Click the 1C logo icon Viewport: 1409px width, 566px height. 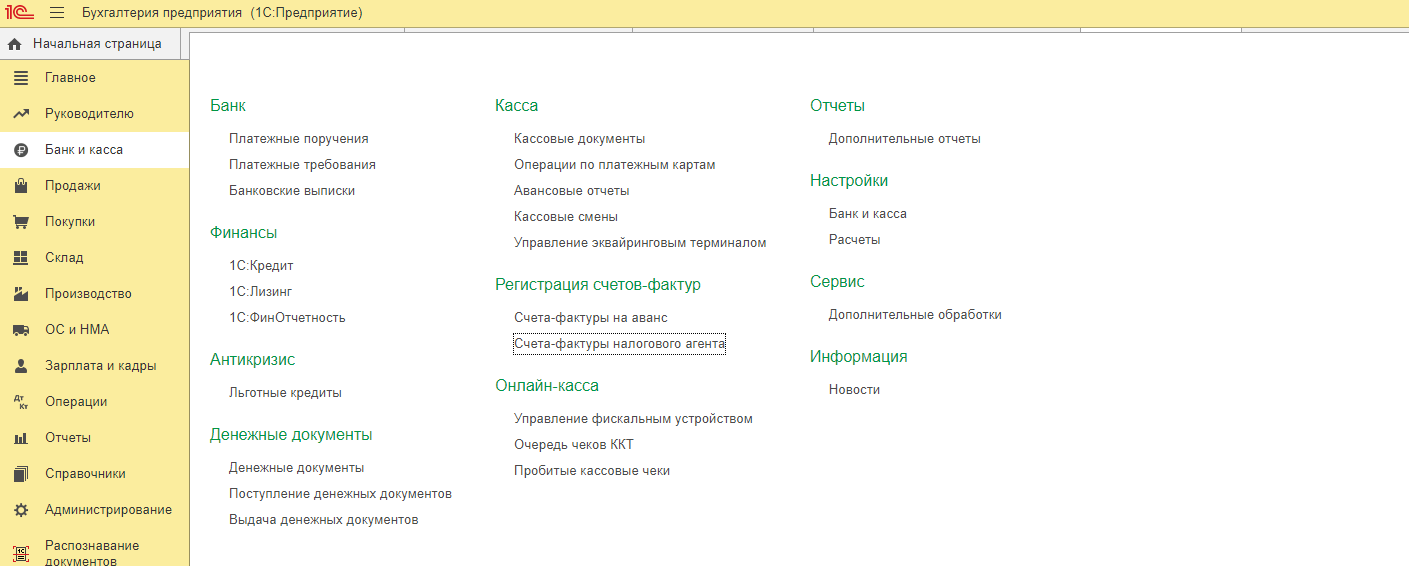[20, 13]
